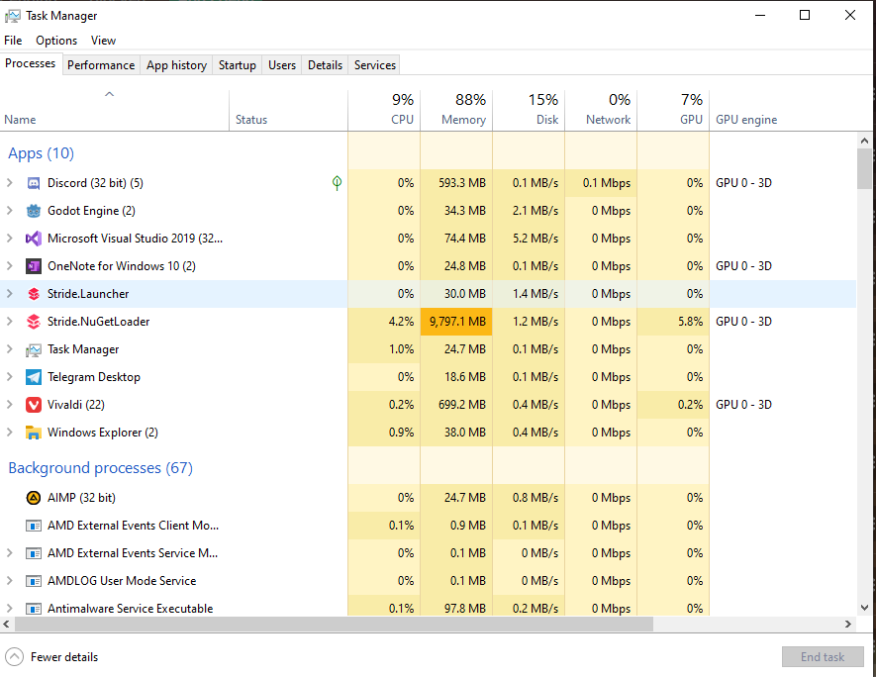Click the Discord app icon

34,183
